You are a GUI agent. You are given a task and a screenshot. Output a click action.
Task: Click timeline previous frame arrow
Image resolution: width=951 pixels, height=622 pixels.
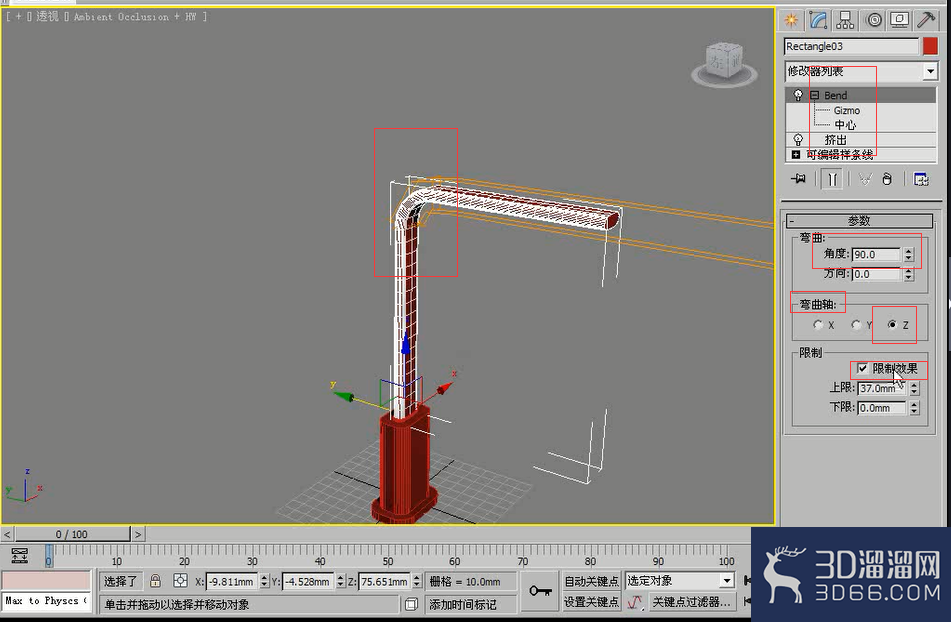[x=7, y=534]
